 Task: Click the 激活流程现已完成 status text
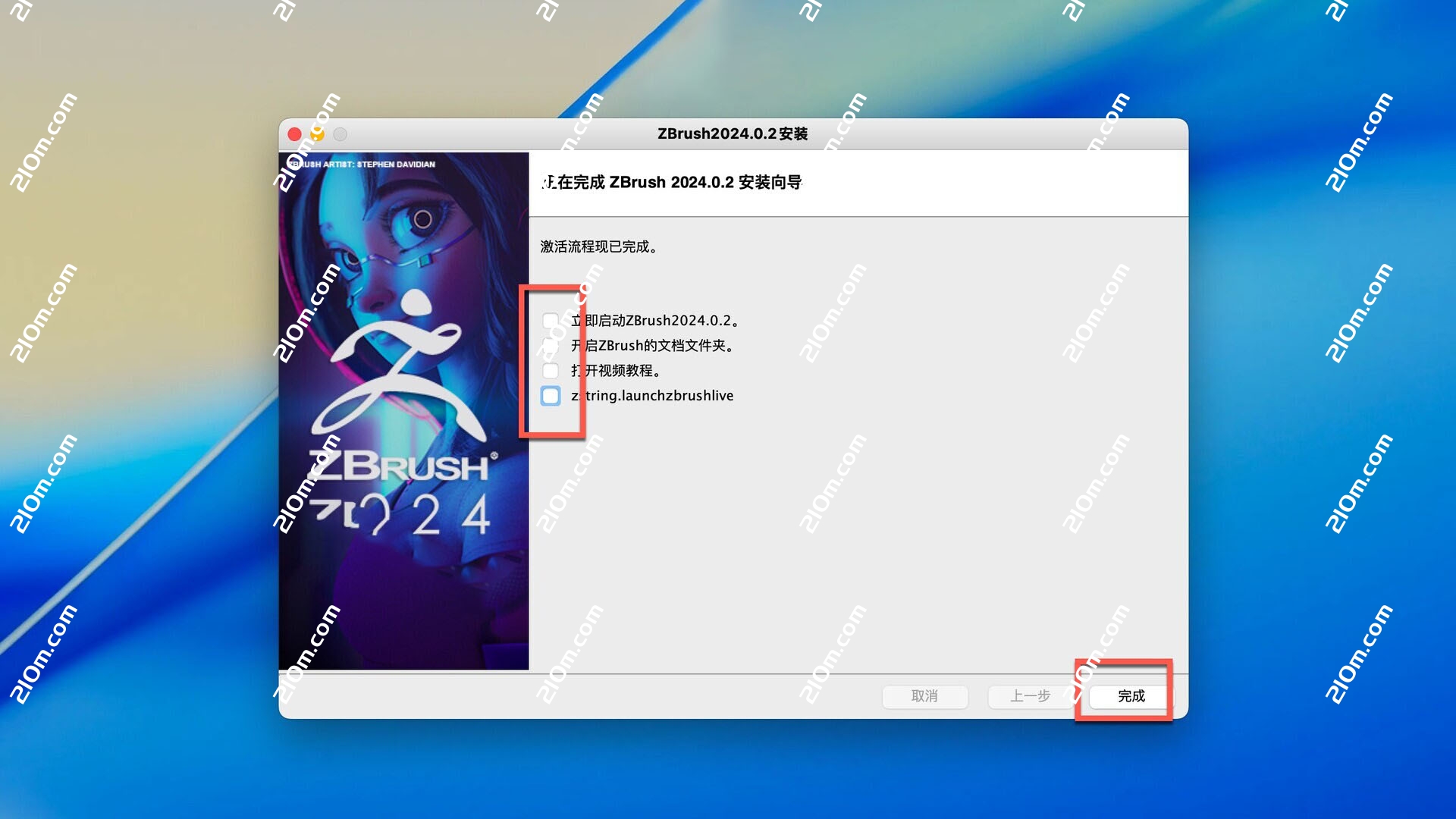tap(599, 246)
